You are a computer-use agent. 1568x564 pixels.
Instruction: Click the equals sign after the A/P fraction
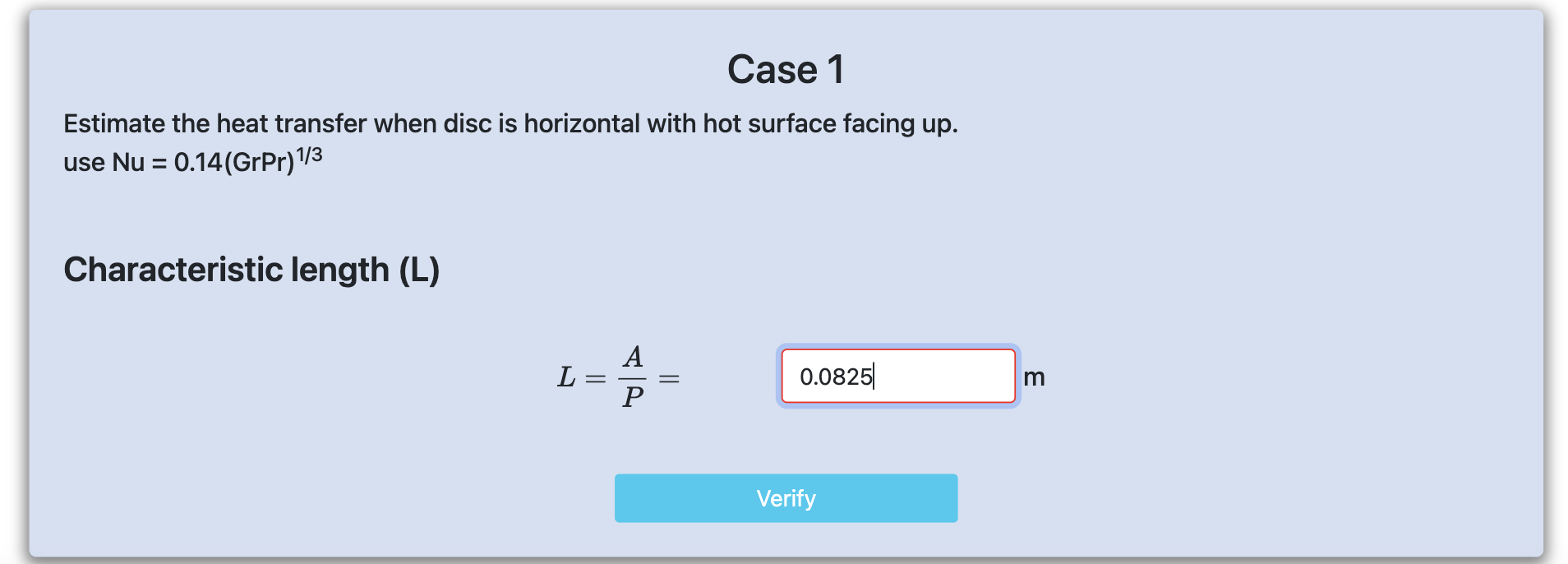click(670, 378)
